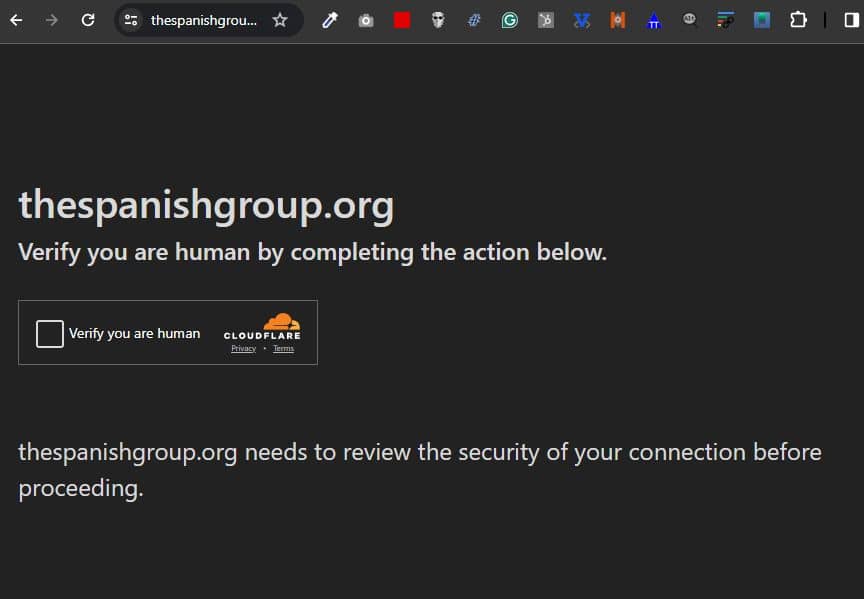The image size is (864, 599).
Task: Bookmark this page with the star icon
Action: 280,20
